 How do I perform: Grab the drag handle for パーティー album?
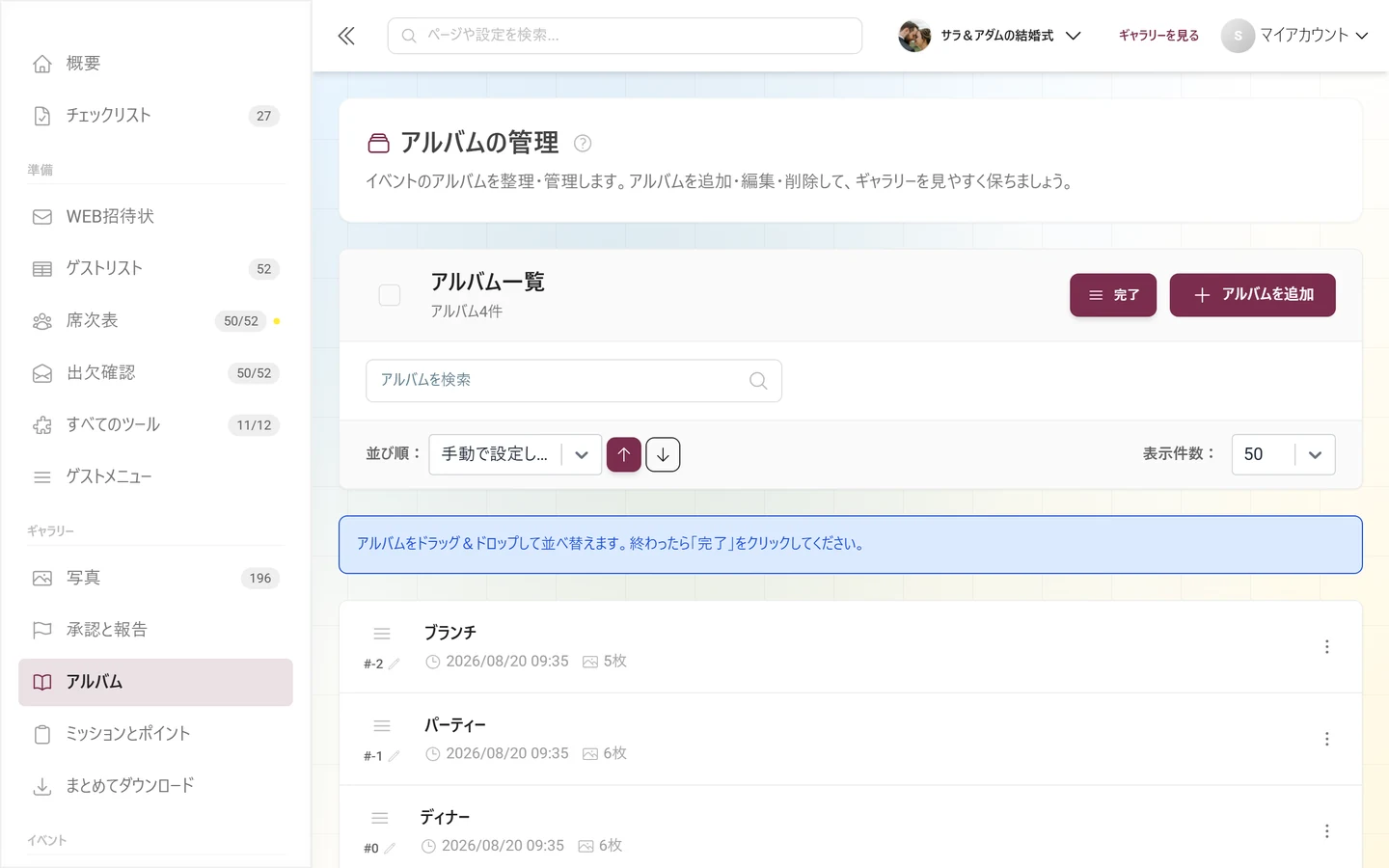point(382,726)
